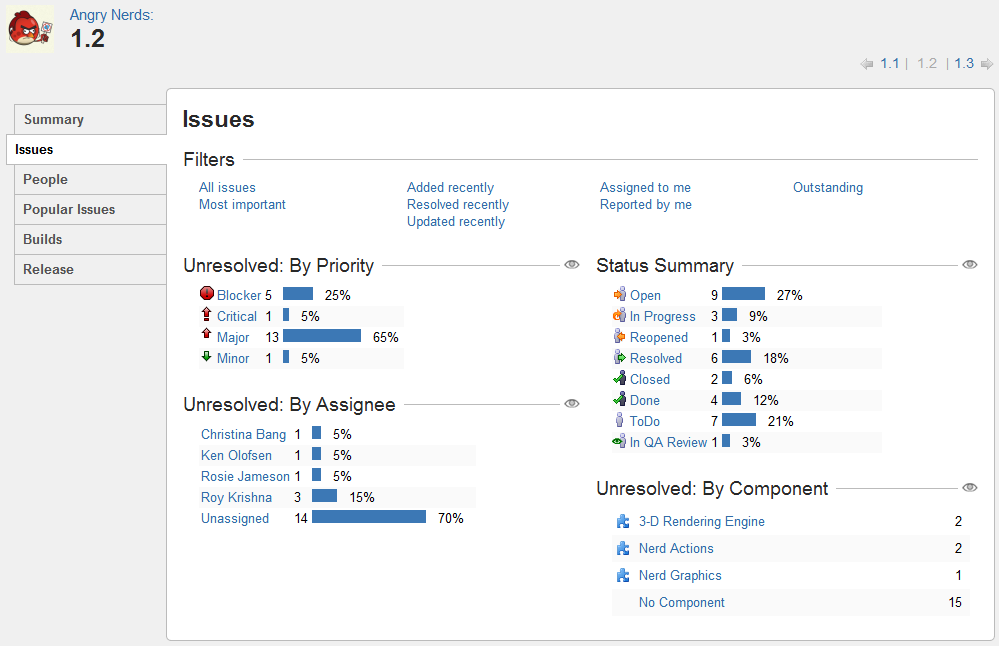Click the 3-D Rendering Engine puzzle icon
999x646 pixels.
coord(623,522)
